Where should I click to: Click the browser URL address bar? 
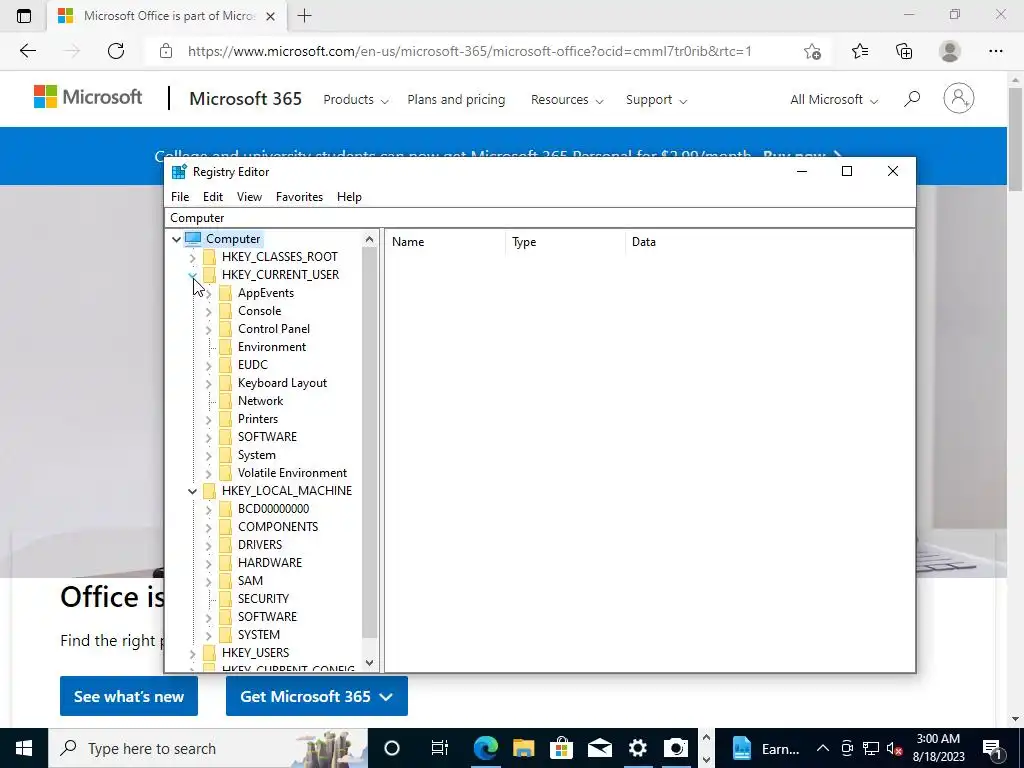[x=470, y=51]
